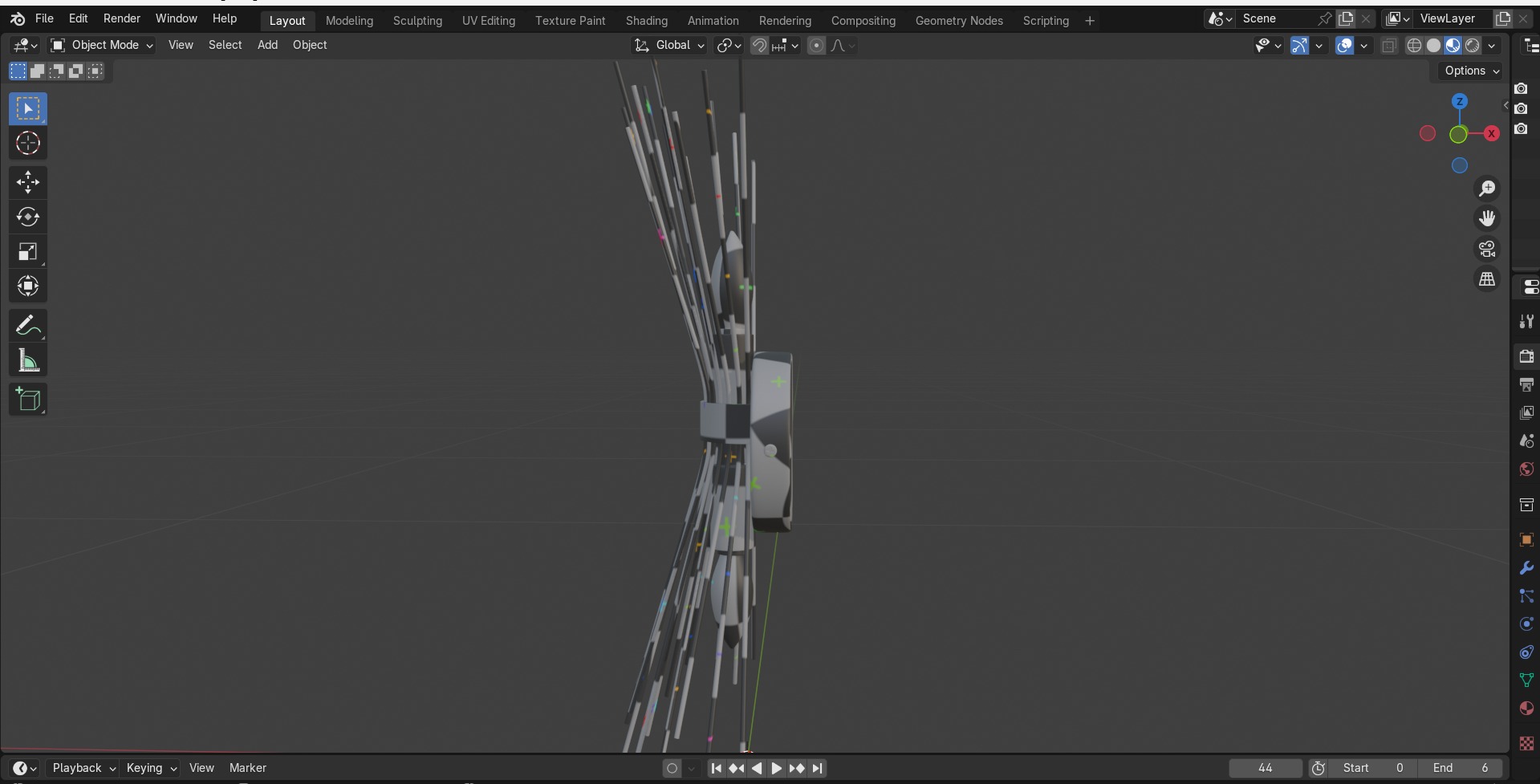Screen dimensions: 1540x784
Task: Toggle viewport gizmos visibility
Action: point(1299,46)
